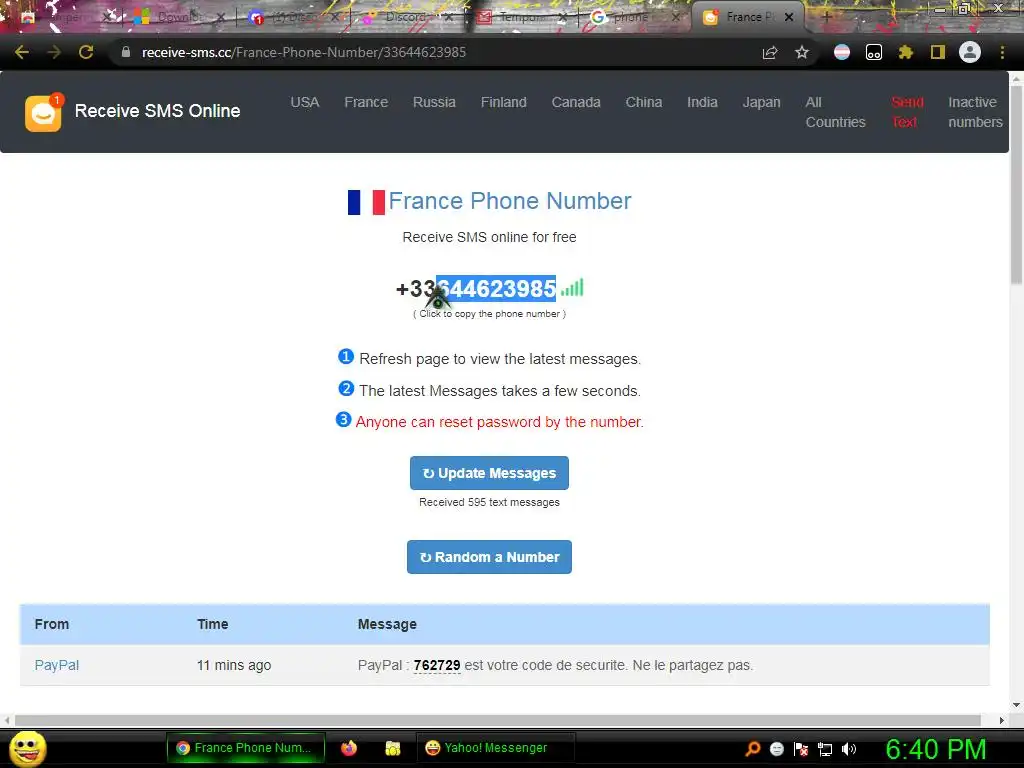Click the '11 mins ago' time cell
The width and height of the screenshot is (1024, 768).
point(234,665)
